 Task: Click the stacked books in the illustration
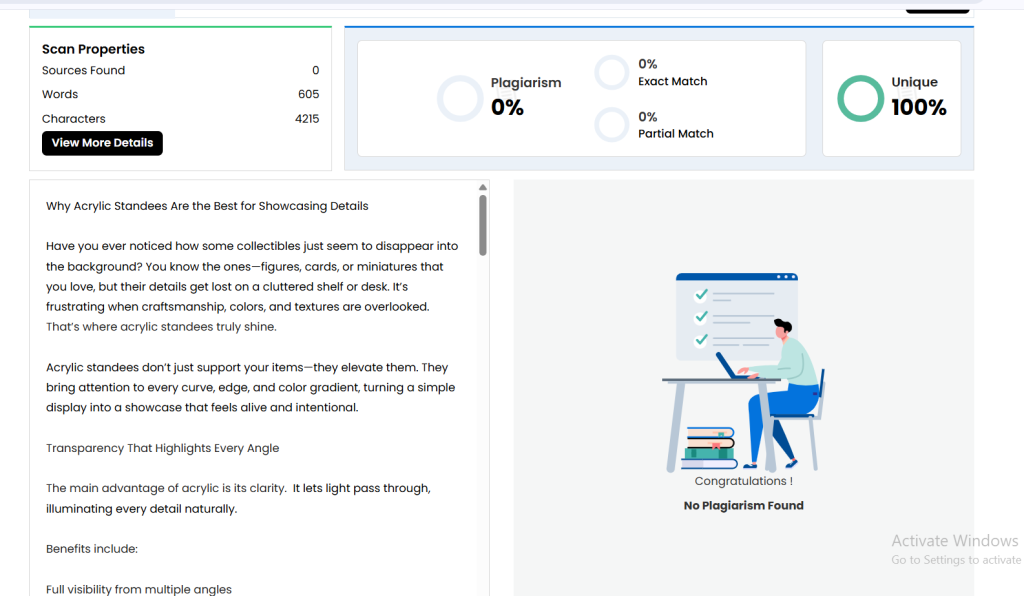[709, 447]
